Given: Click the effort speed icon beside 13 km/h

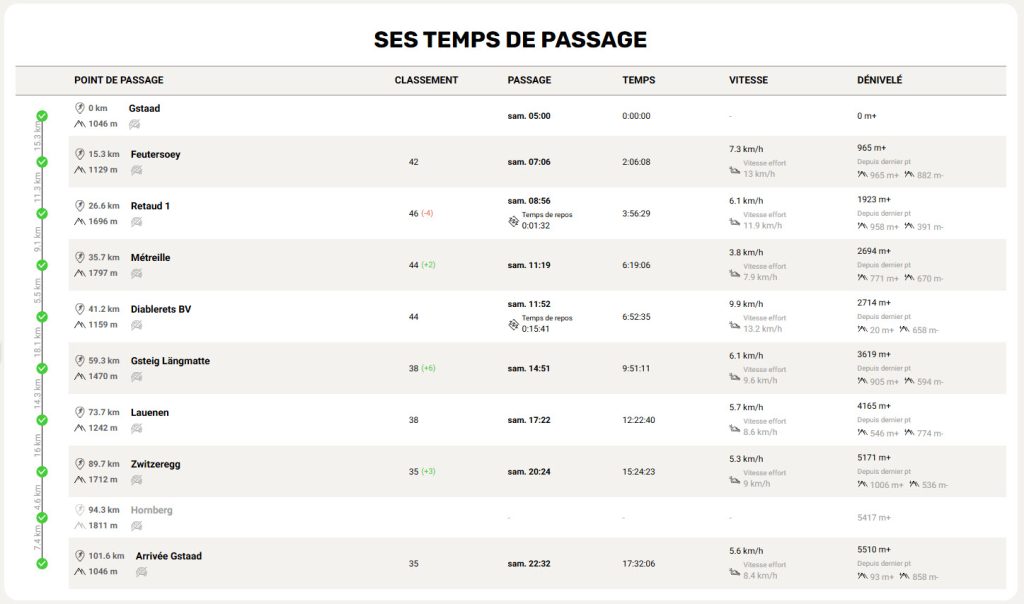Looking at the screenshot, I should [x=735, y=173].
